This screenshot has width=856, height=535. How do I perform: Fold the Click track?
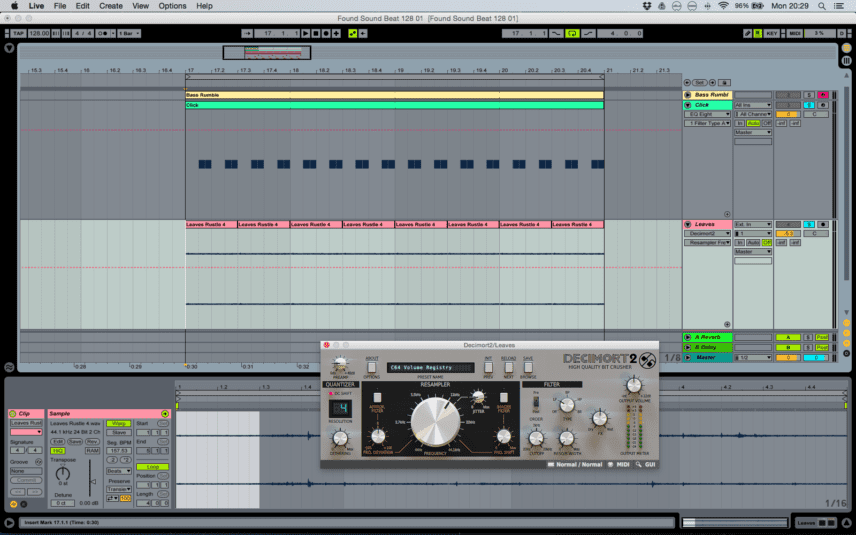pos(688,105)
